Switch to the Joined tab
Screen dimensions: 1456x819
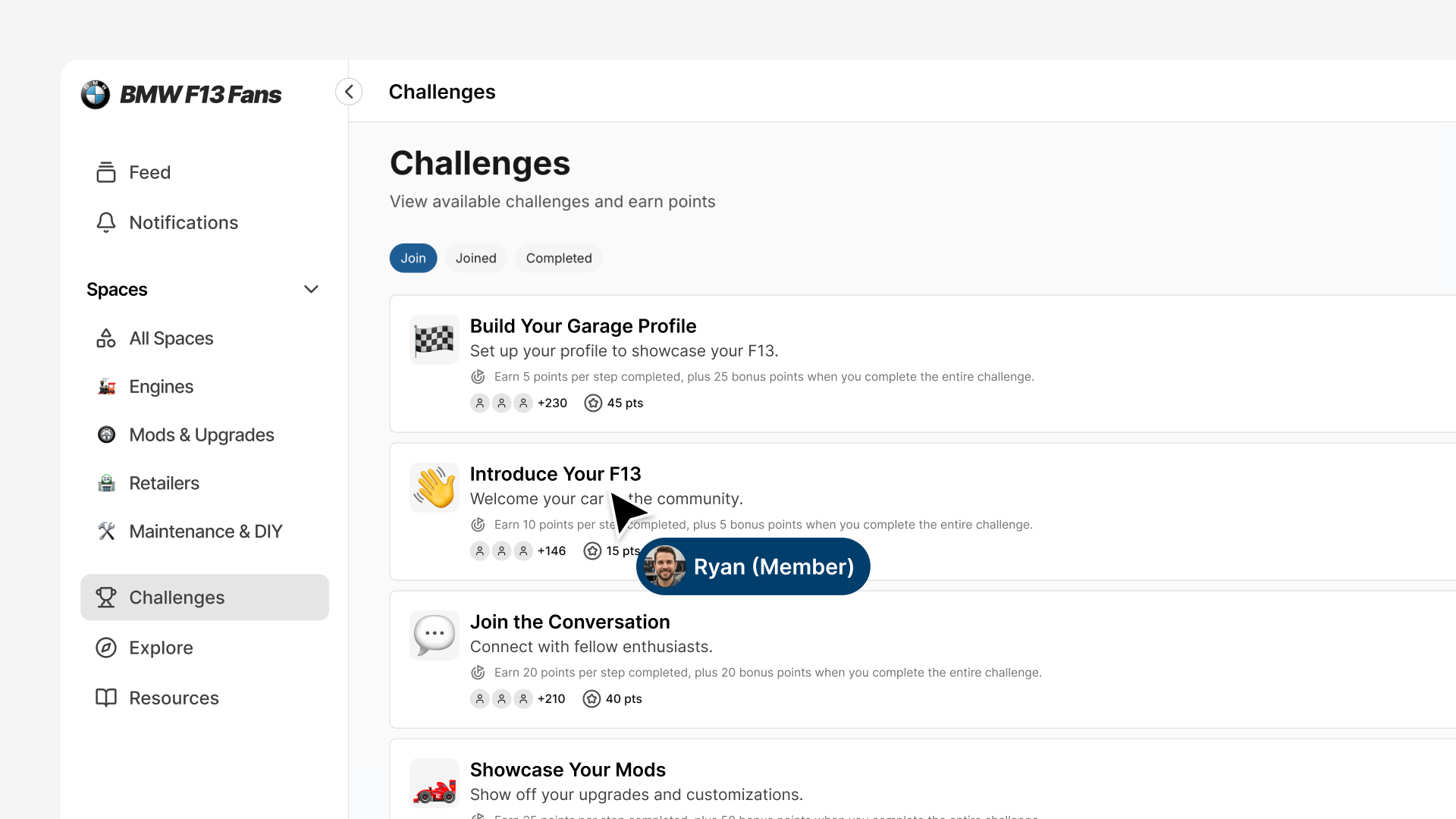[475, 258]
